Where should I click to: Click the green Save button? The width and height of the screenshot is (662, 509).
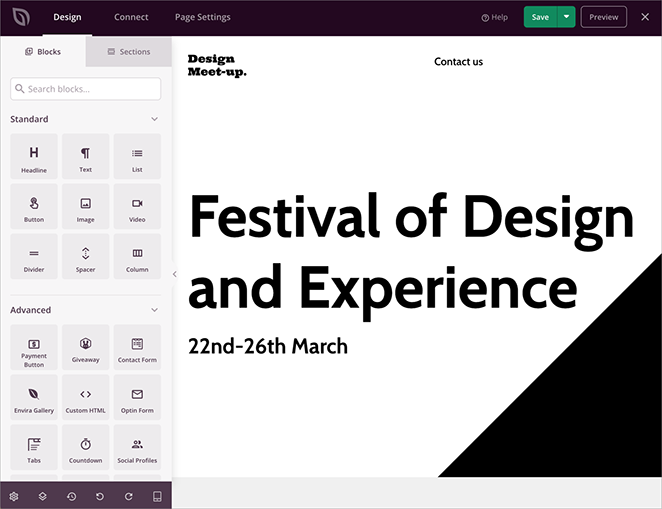[x=540, y=17]
